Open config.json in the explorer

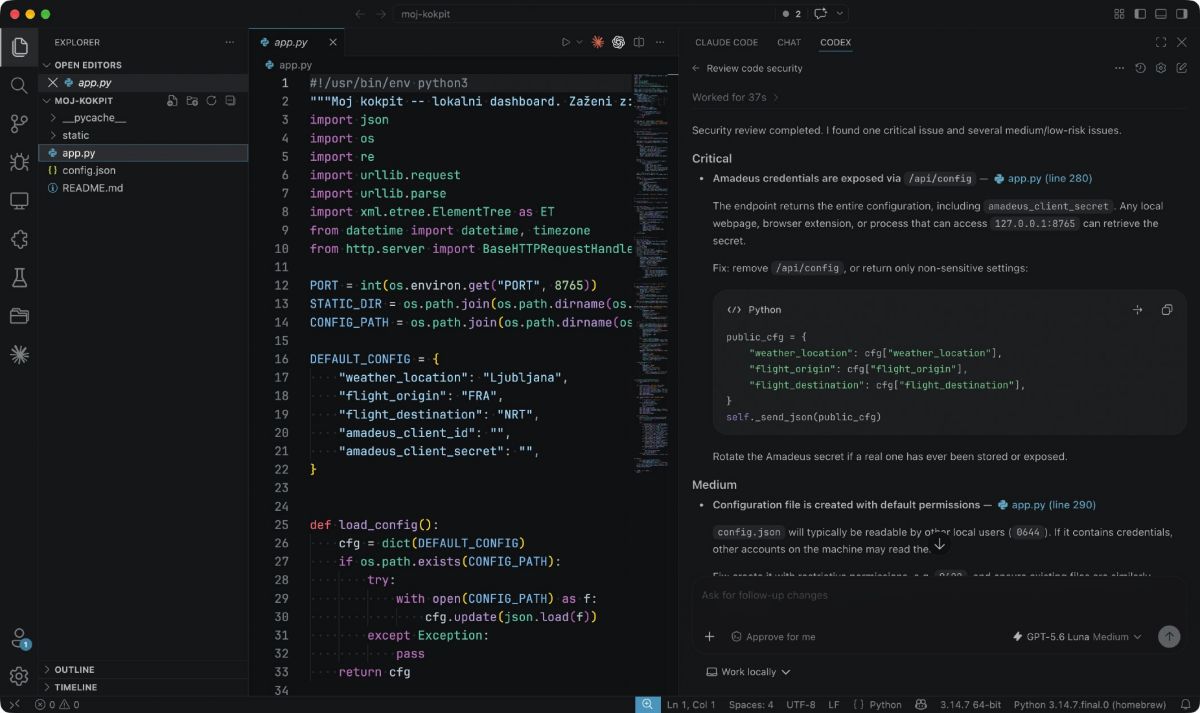click(x=144, y=170)
